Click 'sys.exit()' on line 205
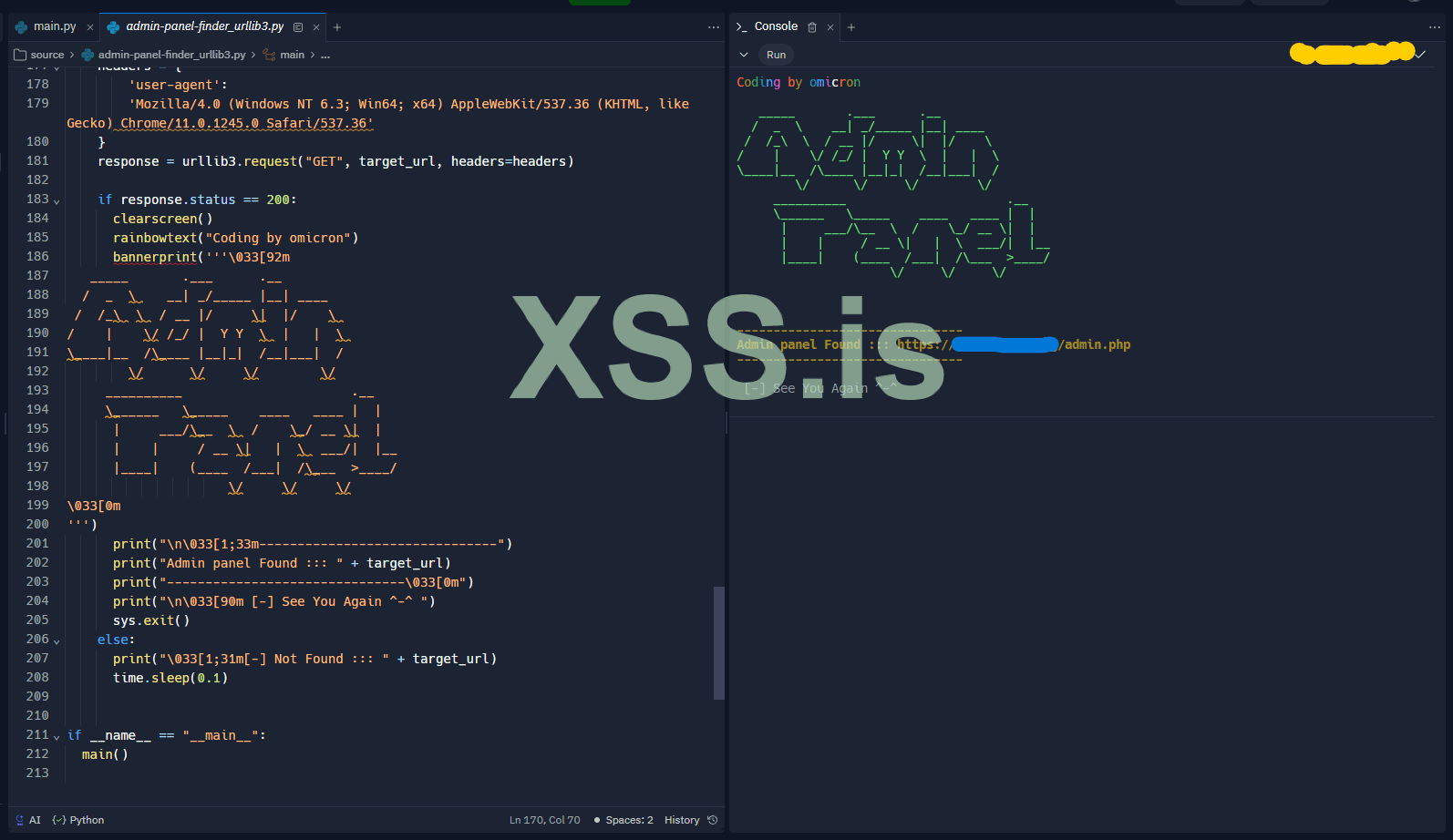The height and width of the screenshot is (840, 1453). [x=151, y=620]
